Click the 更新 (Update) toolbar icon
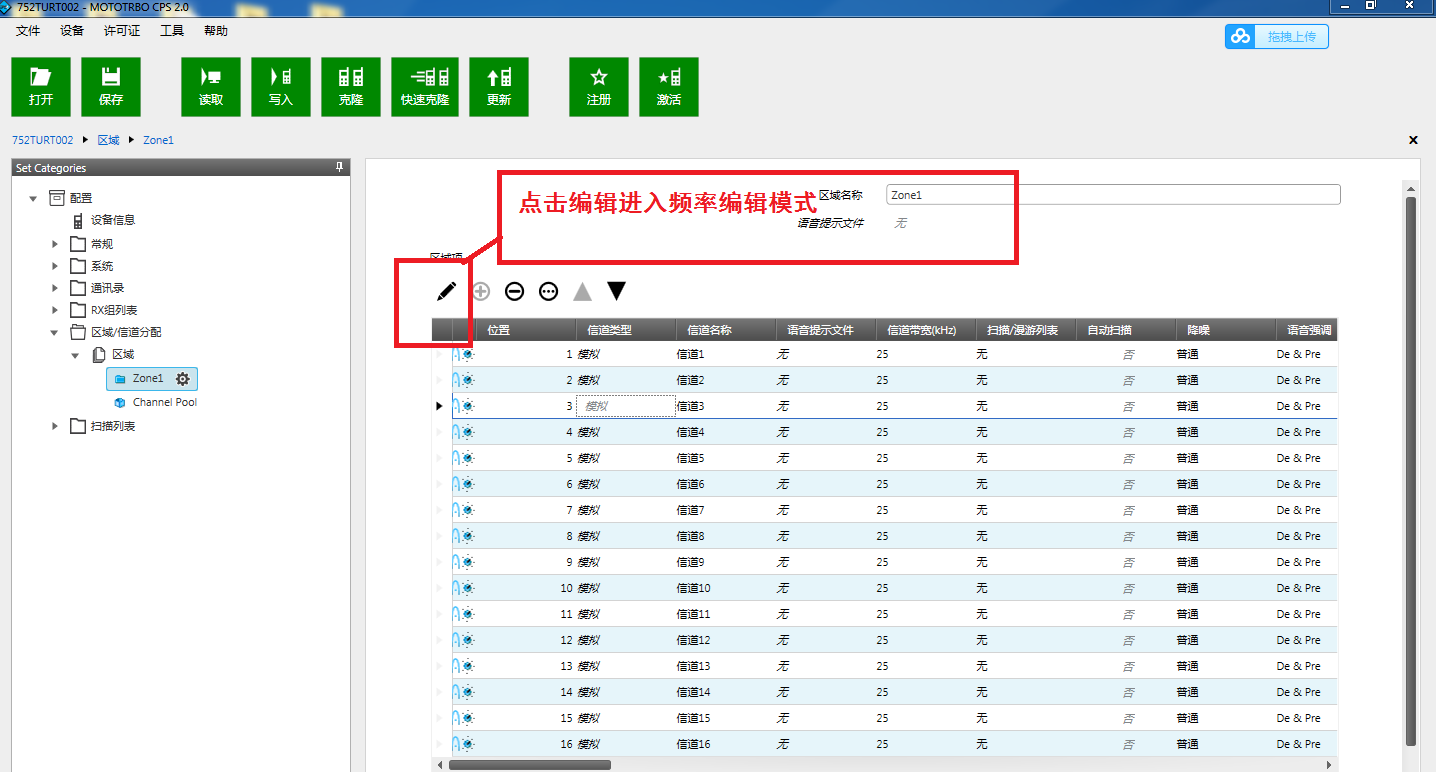This screenshot has height=772, width=1436. [499, 86]
